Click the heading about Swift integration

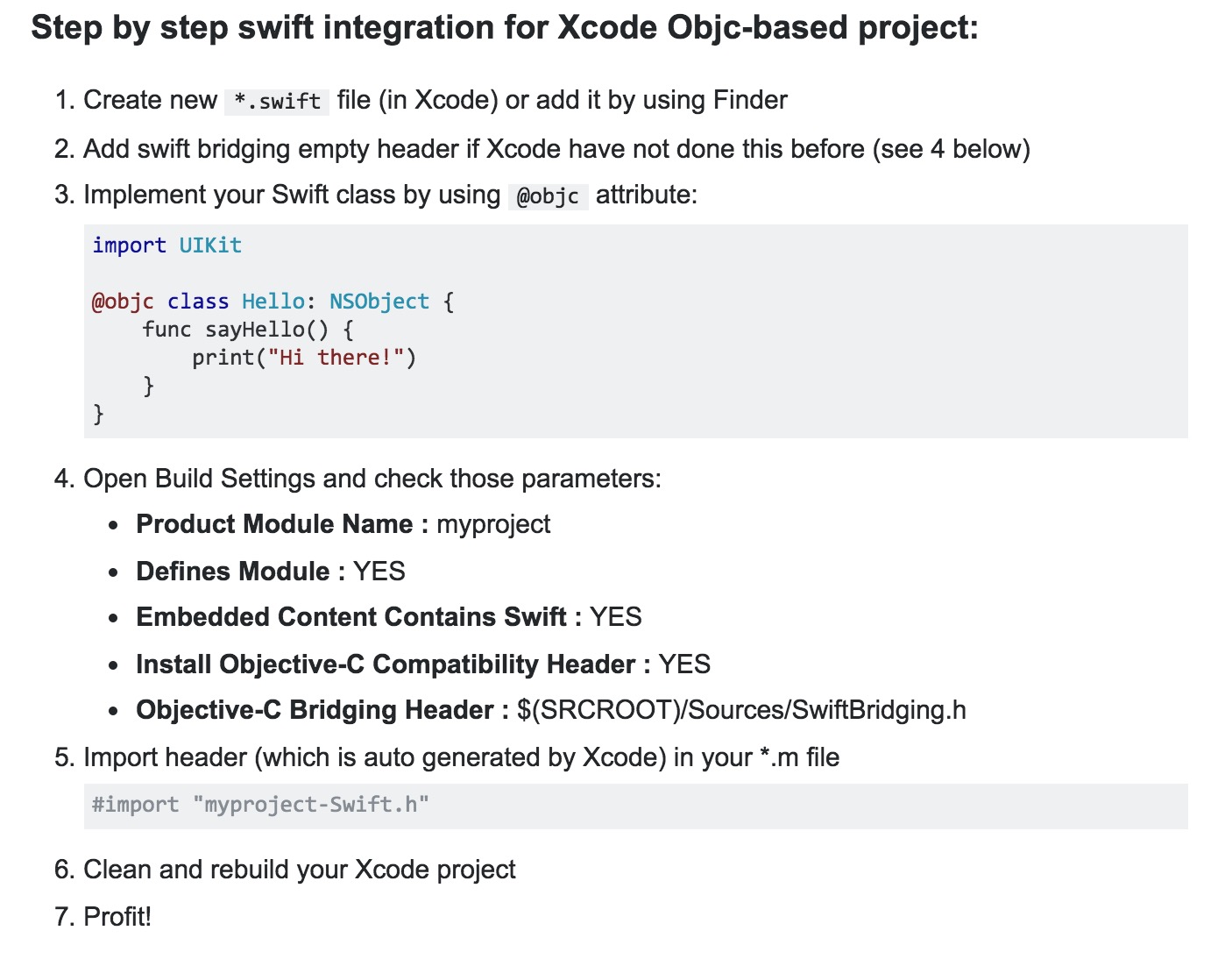coord(504,28)
